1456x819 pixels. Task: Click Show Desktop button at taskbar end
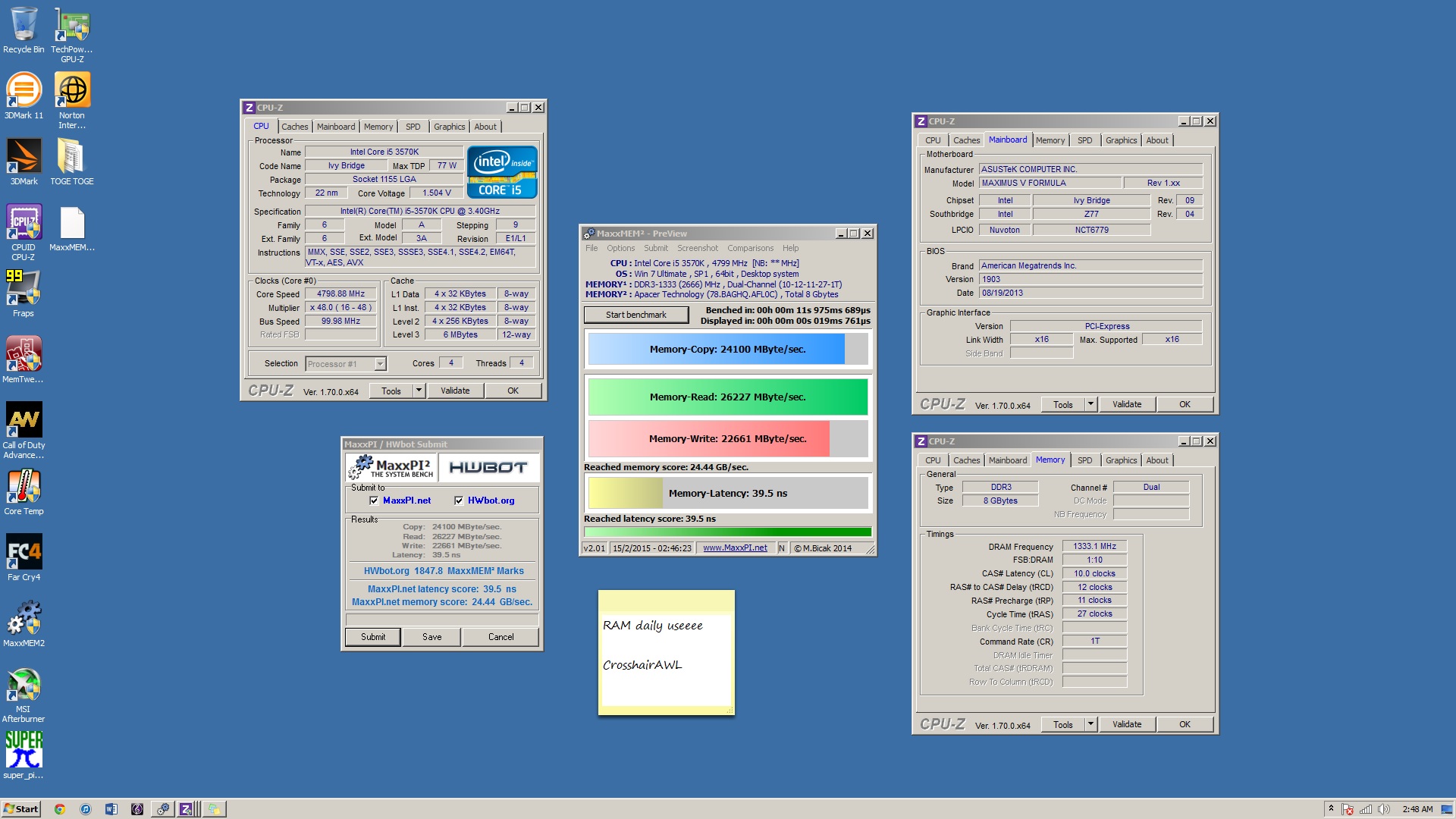tap(1447, 809)
